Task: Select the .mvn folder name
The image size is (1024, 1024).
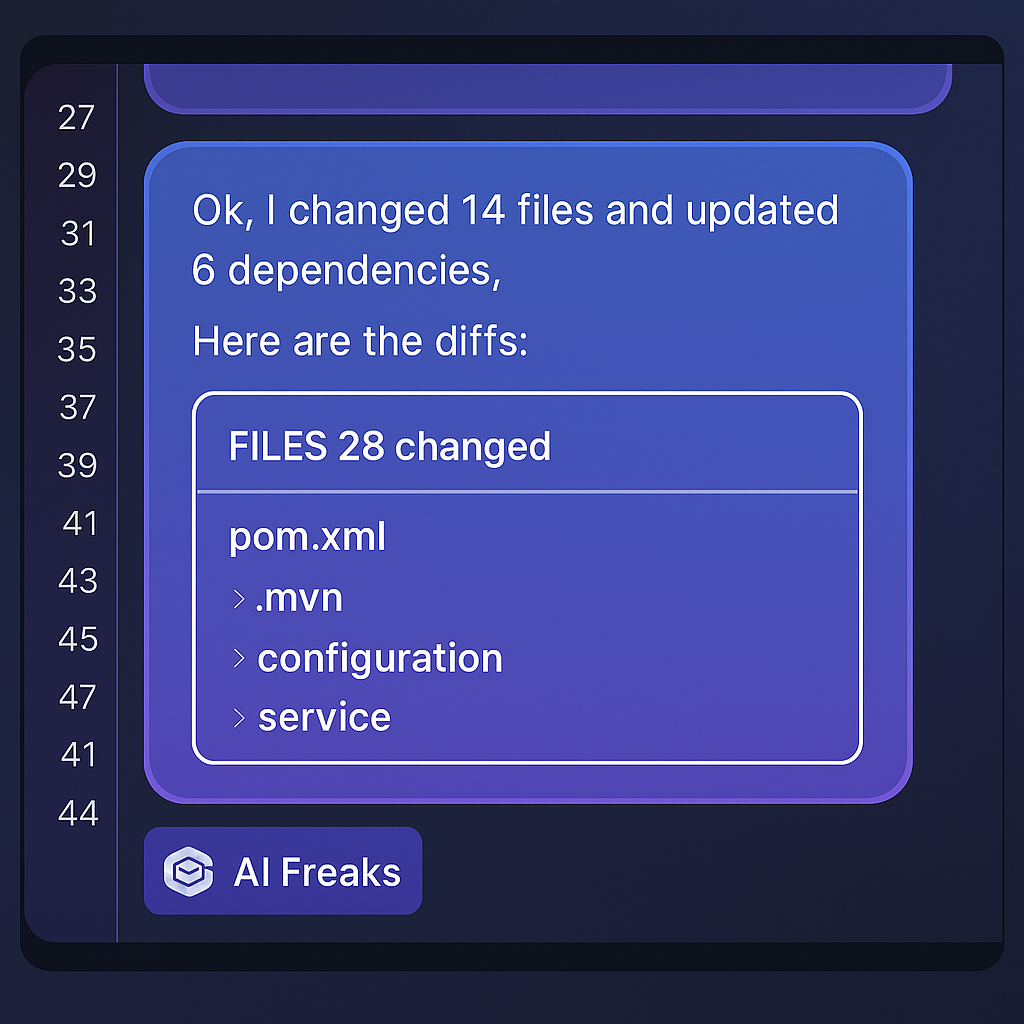Action: coord(299,598)
